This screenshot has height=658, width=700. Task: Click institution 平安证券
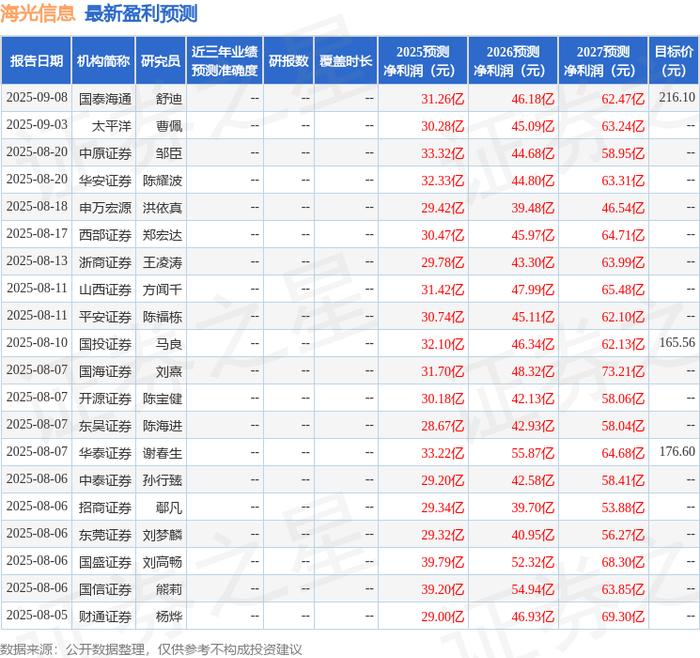(105, 317)
